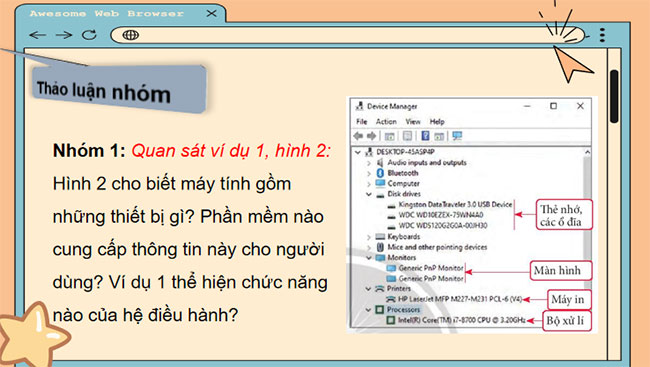Click the Device Manager title bar icon

pos(359,106)
